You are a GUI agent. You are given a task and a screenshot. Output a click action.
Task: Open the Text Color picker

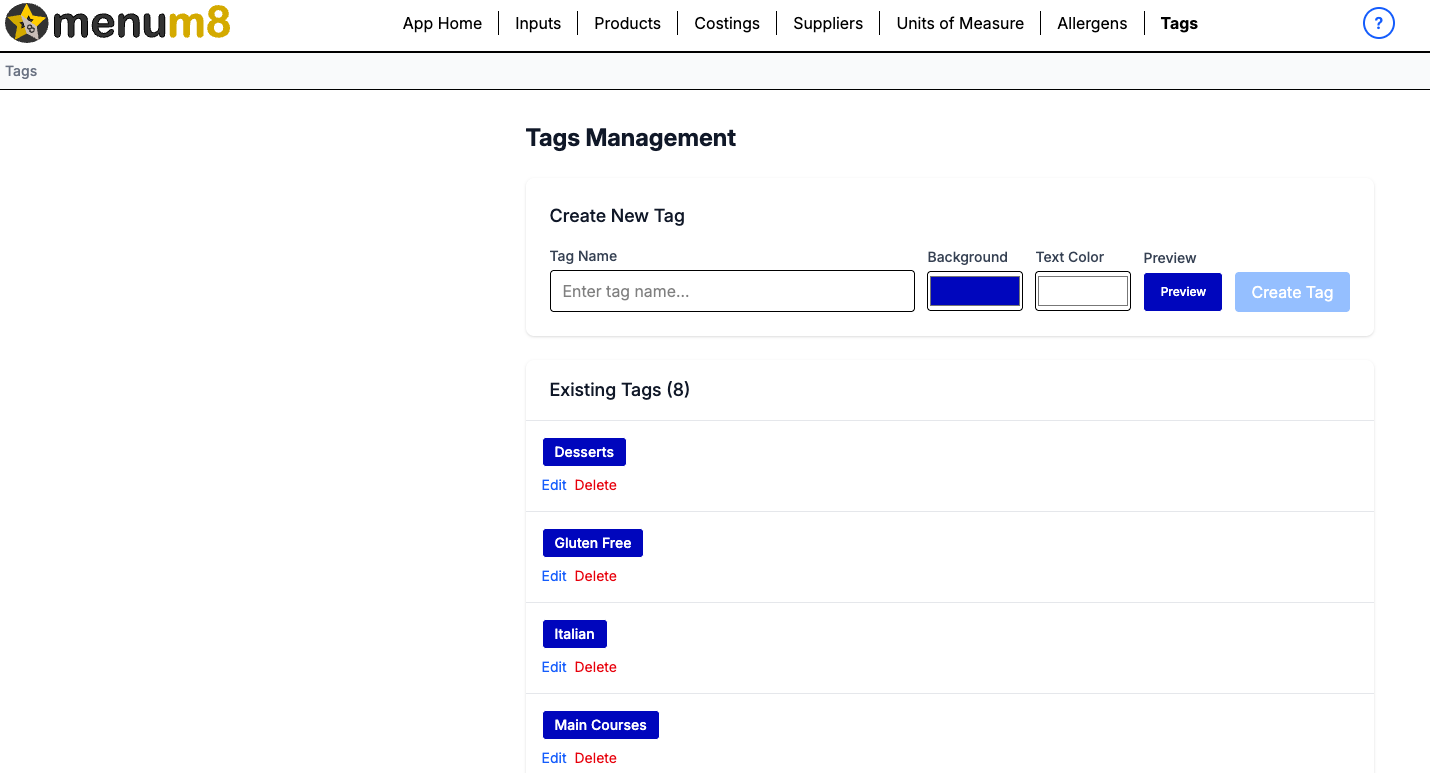pos(1083,291)
